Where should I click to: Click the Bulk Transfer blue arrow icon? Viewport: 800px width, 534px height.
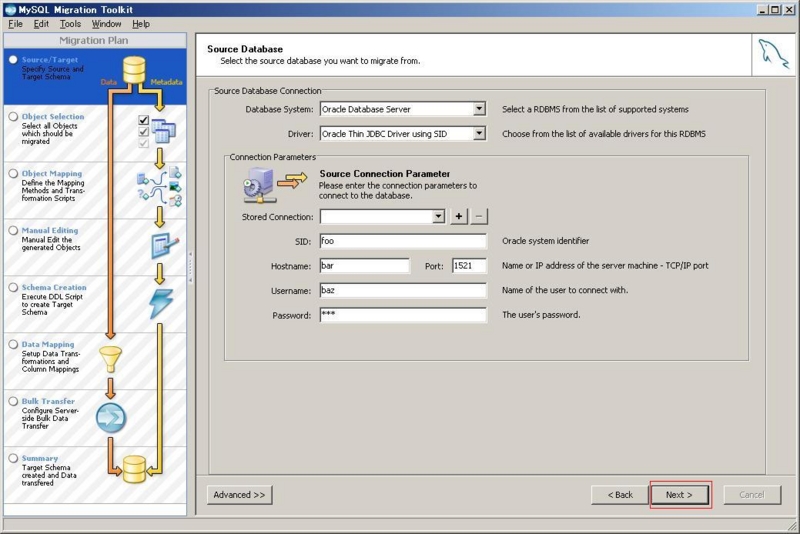[x=111, y=418]
